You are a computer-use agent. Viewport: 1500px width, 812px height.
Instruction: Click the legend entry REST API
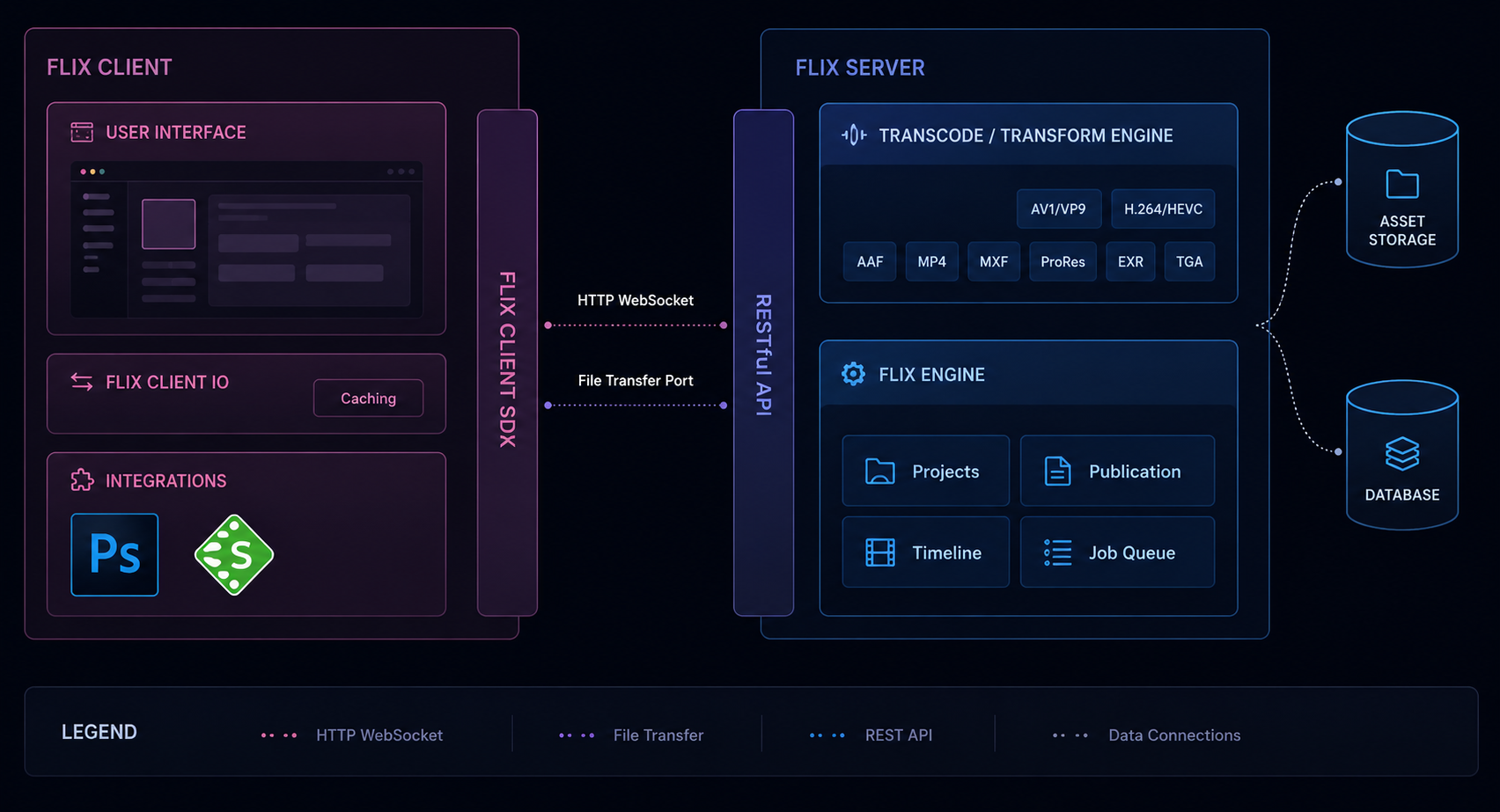click(x=899, y=735)
